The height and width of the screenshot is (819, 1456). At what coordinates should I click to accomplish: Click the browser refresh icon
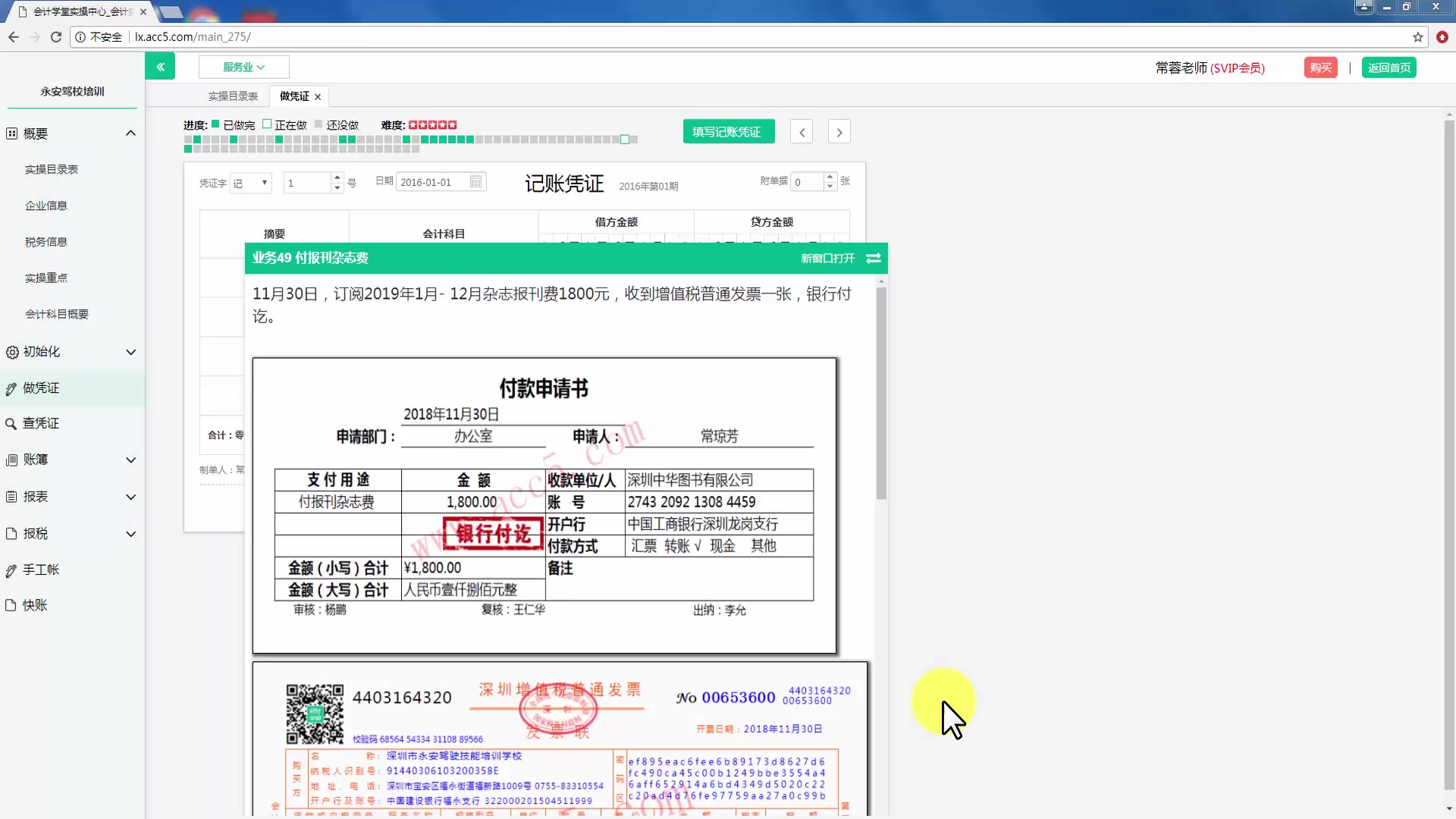[55, 36]
